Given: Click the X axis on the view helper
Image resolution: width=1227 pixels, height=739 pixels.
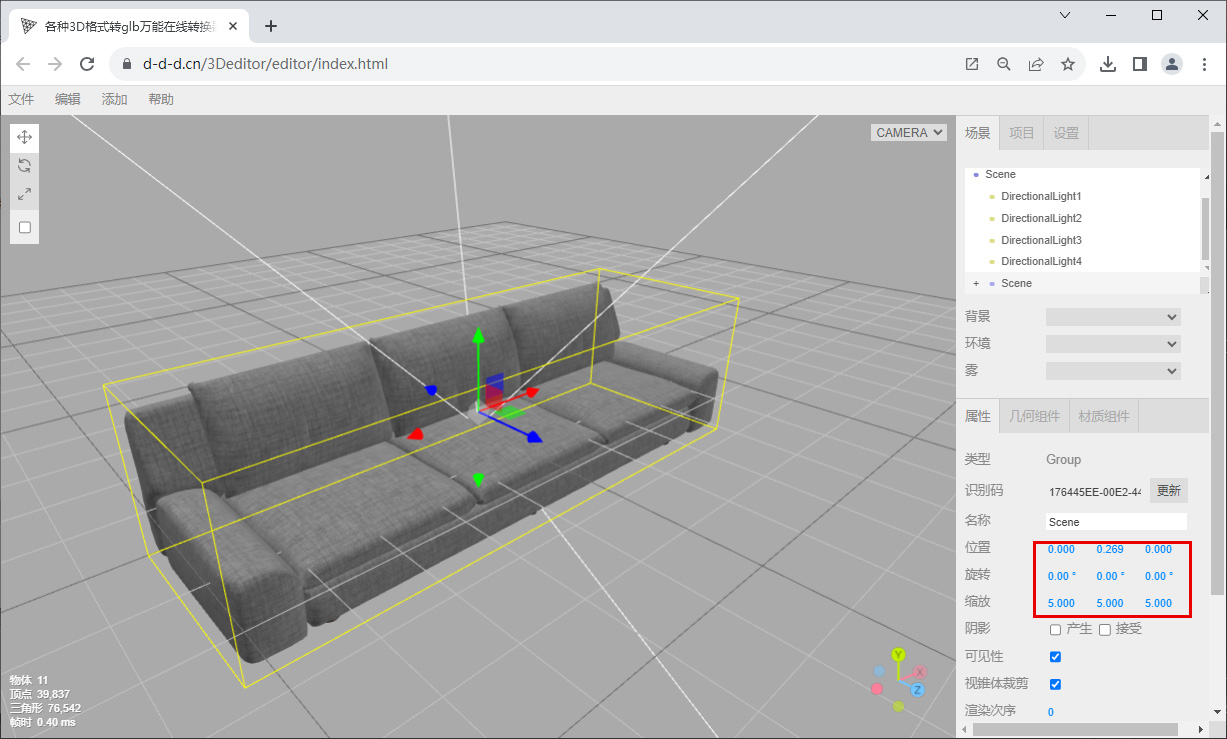Looking at the screenshot, I should click(920, 672).
